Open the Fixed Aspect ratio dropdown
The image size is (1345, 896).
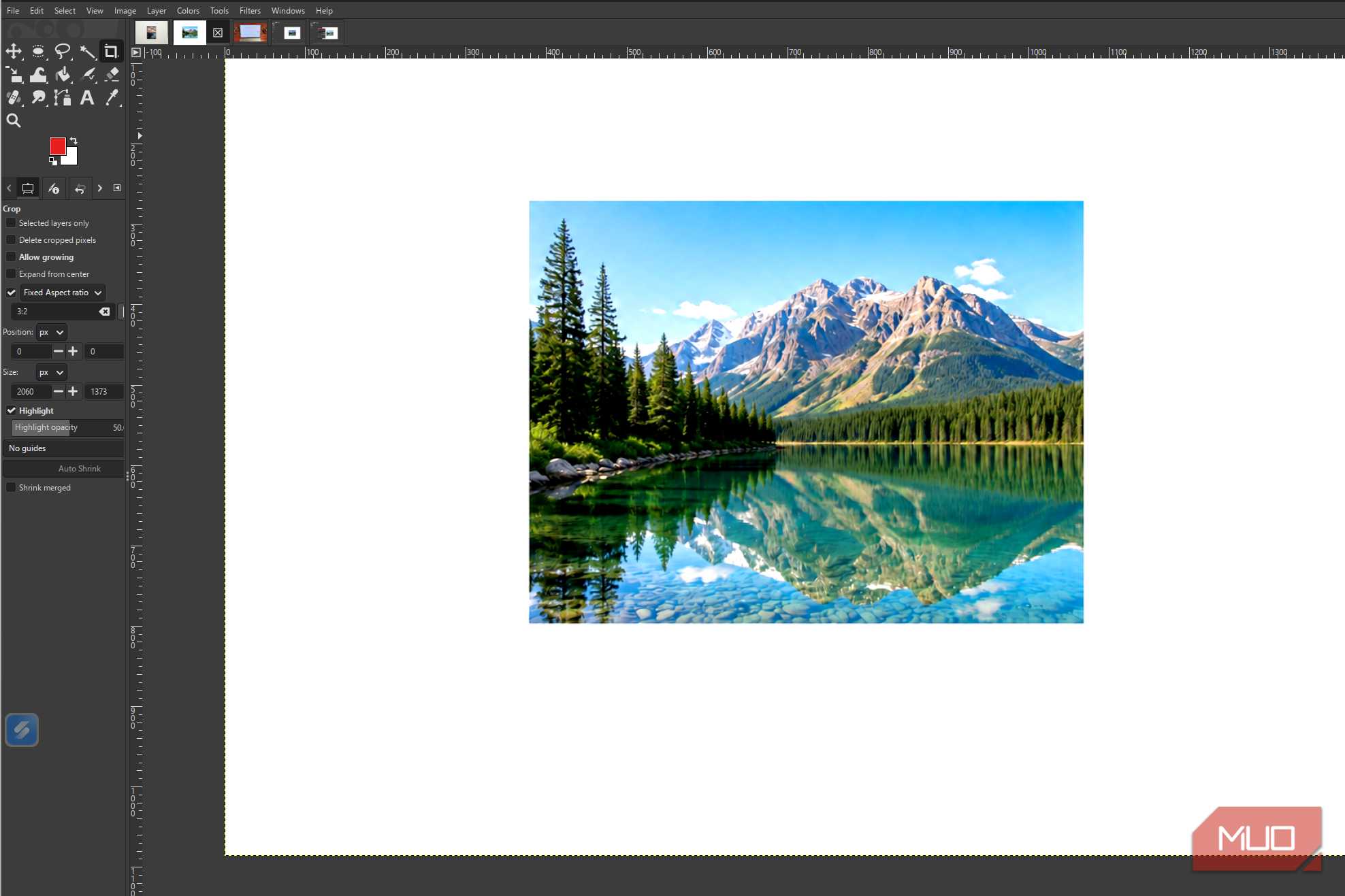click(x=63, y=293)
